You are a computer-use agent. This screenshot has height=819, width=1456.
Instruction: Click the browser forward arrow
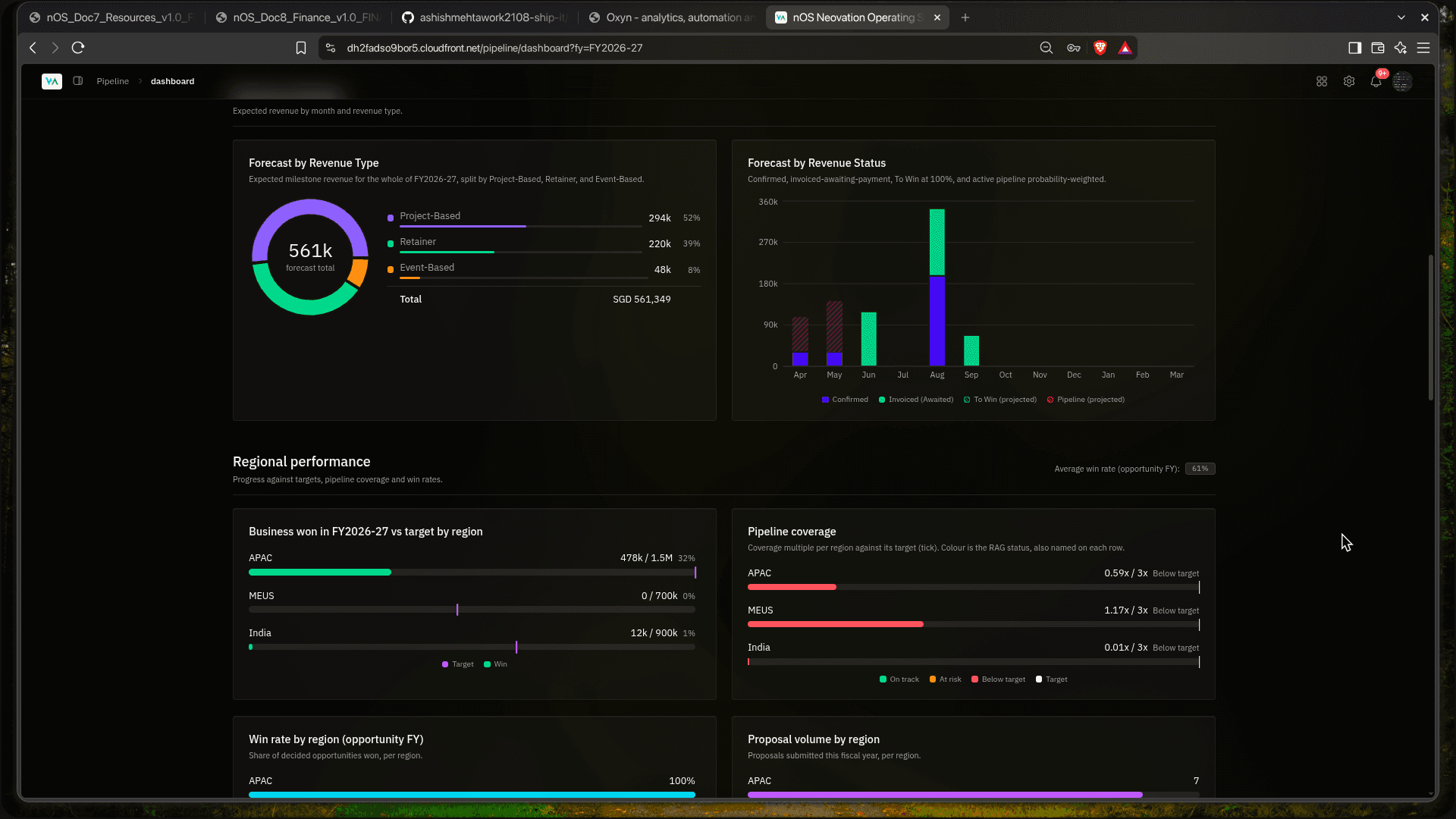coord(55,48)
